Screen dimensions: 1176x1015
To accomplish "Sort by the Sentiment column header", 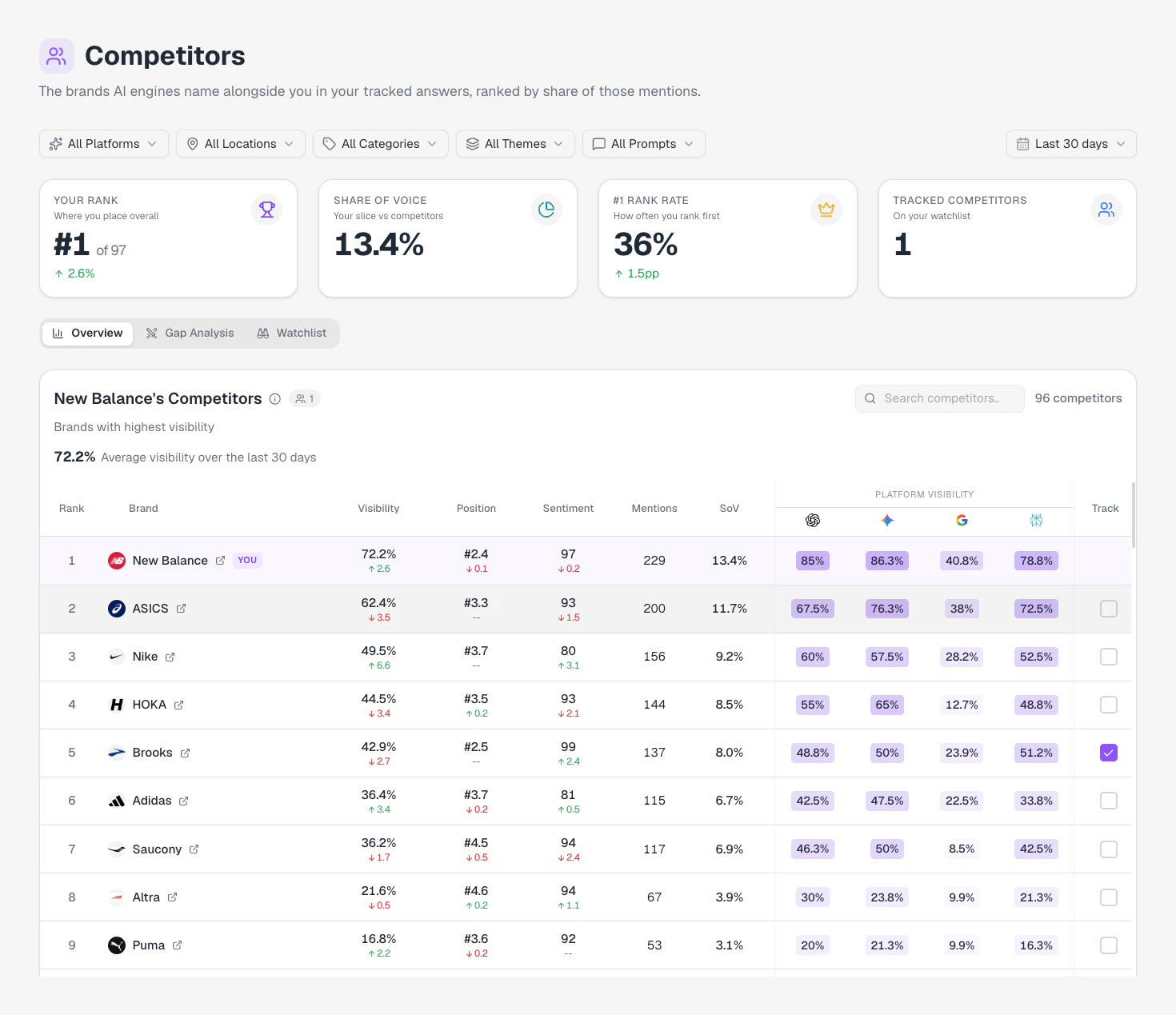I will pos(568,509).
